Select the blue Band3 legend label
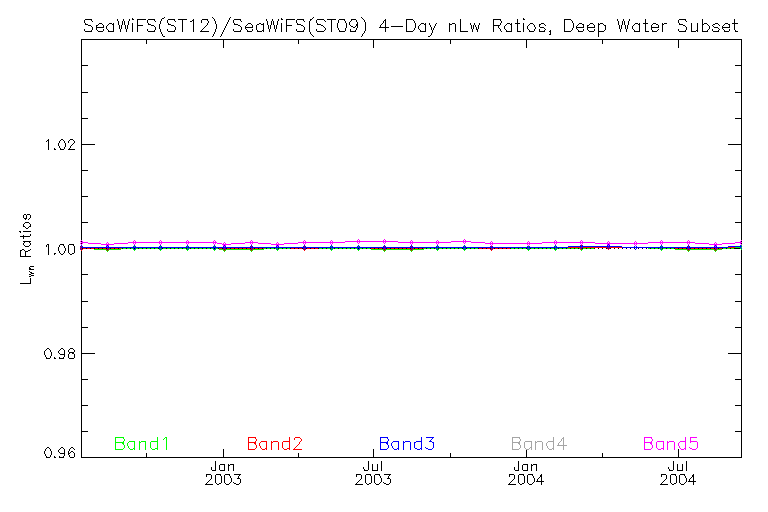This screenshot has width=768, height=512. tap(407, 444)
